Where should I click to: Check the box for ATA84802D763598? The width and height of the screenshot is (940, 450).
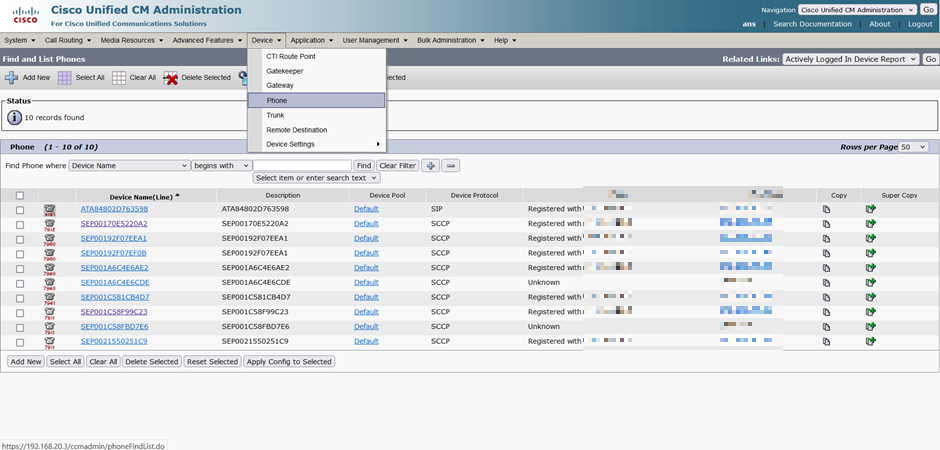[x=20, y=210]
